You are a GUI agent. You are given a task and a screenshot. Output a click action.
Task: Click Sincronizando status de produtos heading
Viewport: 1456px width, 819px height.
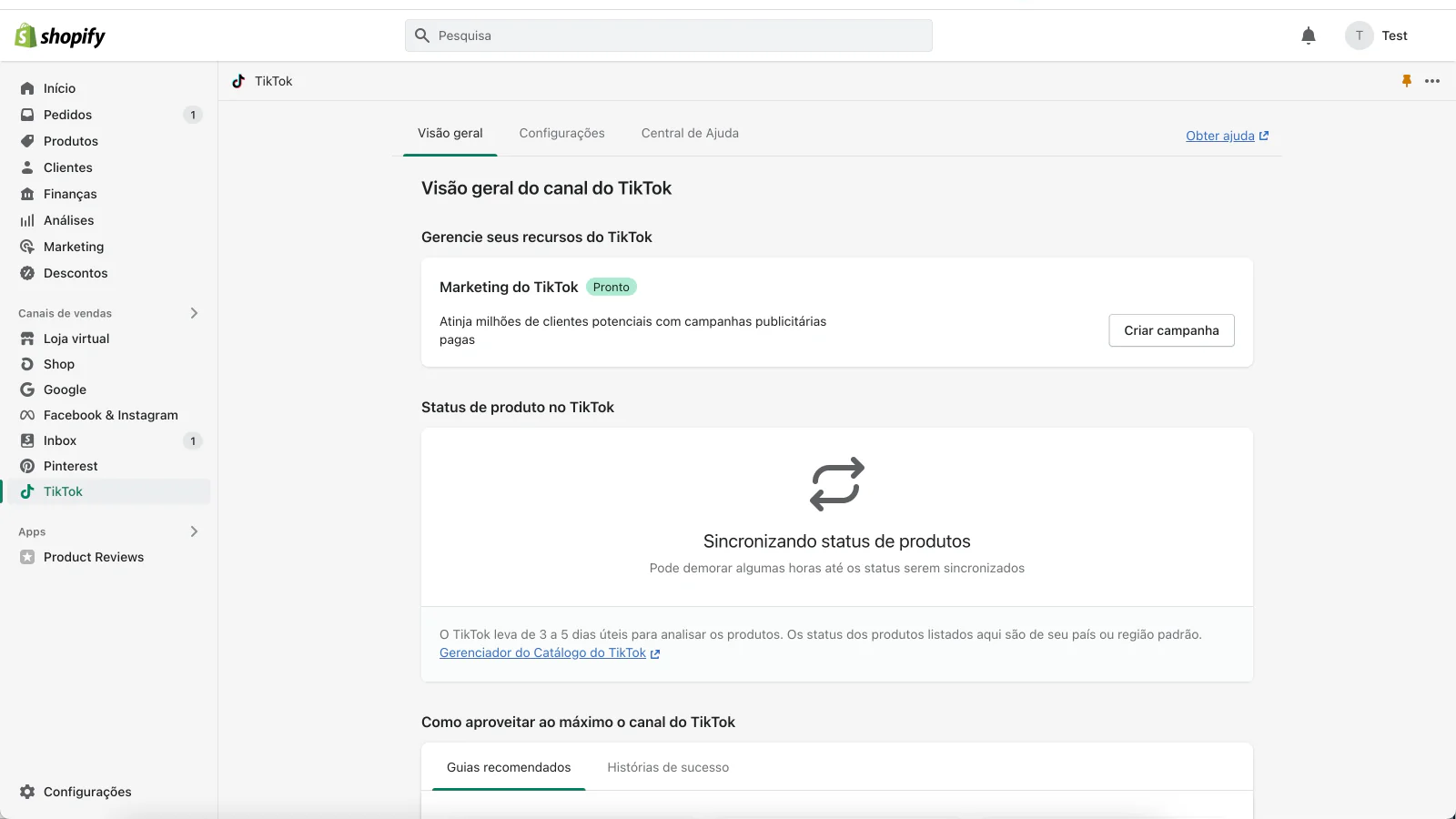(837, 541)
